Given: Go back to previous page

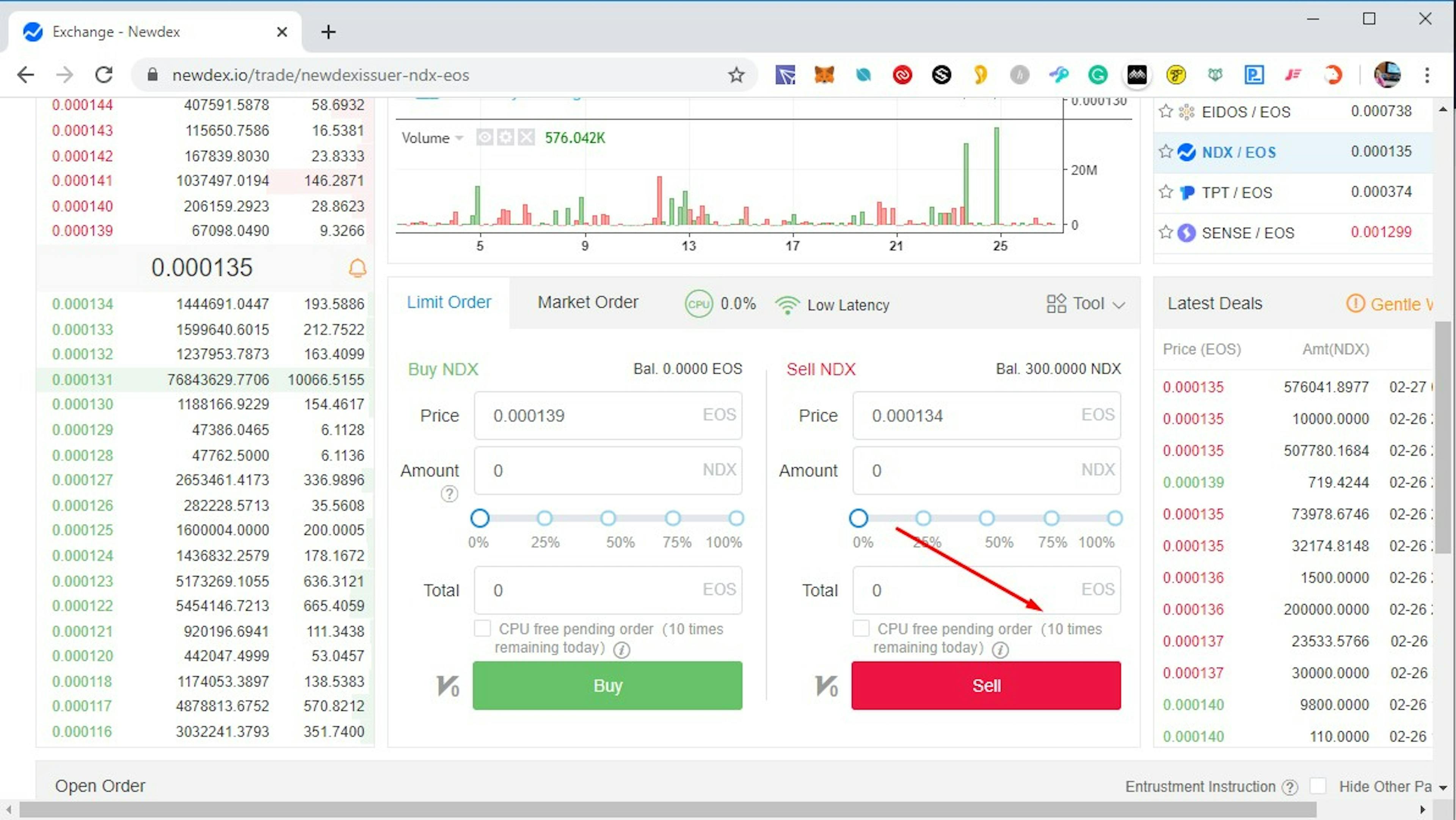Looking at the screenshot, I should coord(25,75).
